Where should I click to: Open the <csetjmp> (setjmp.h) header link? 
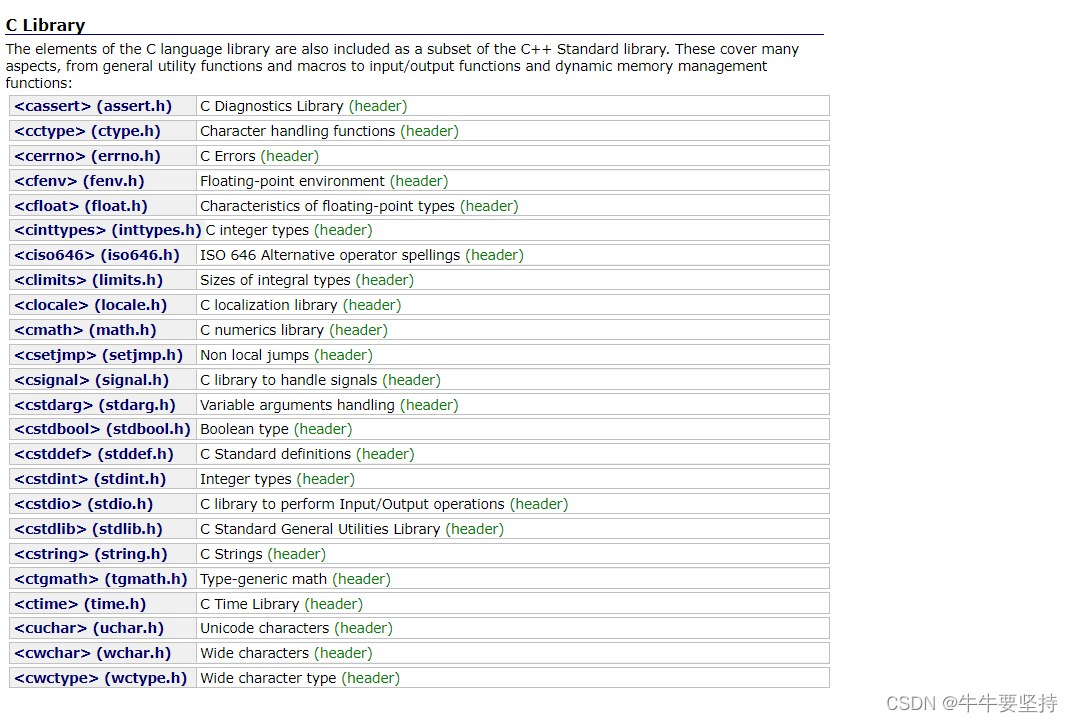99,355
